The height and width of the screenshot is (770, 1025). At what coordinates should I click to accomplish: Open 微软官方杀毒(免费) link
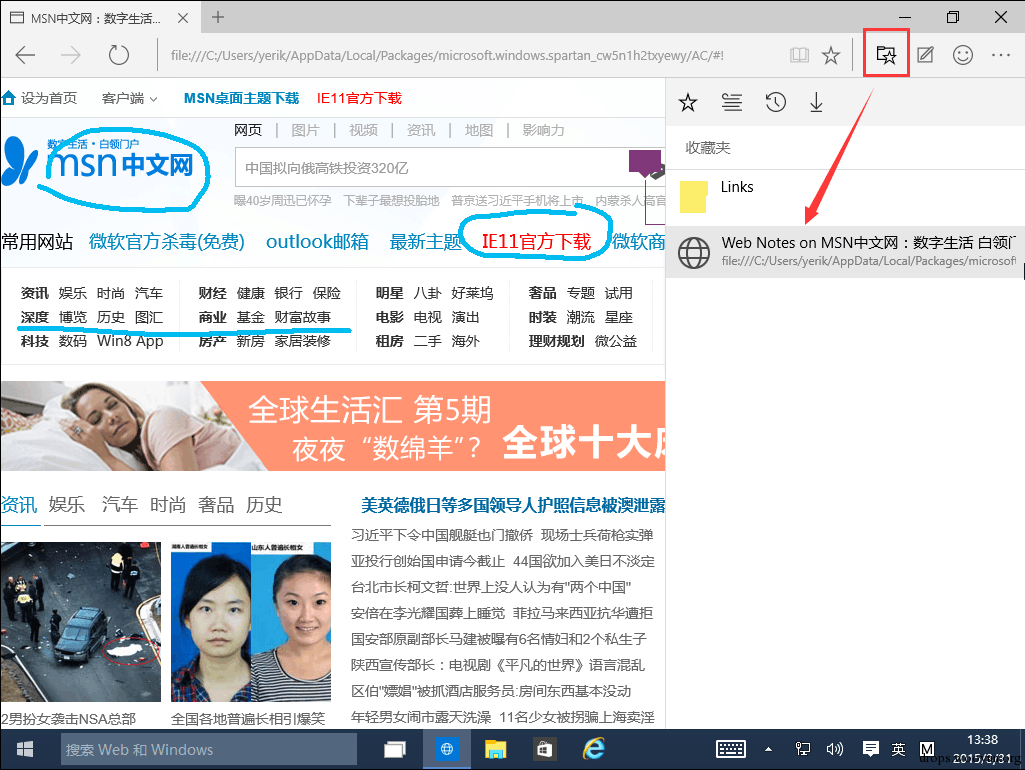point(167,242)
